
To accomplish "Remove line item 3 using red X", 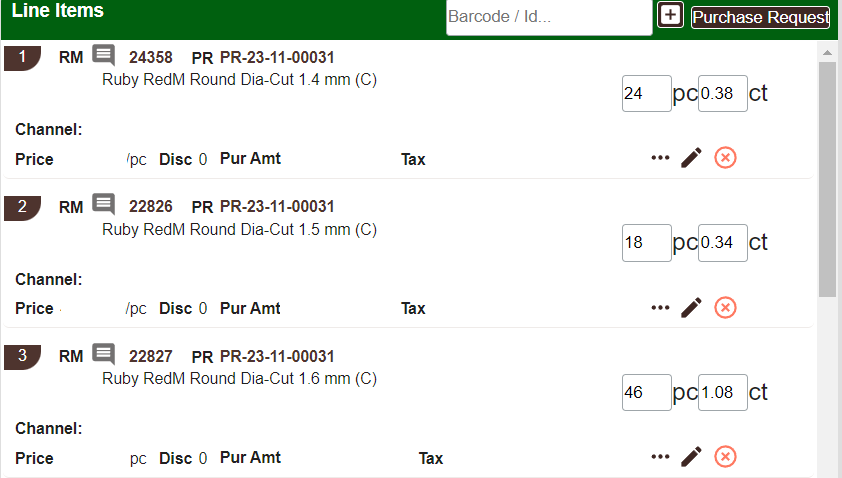I will tap(726, 457).
